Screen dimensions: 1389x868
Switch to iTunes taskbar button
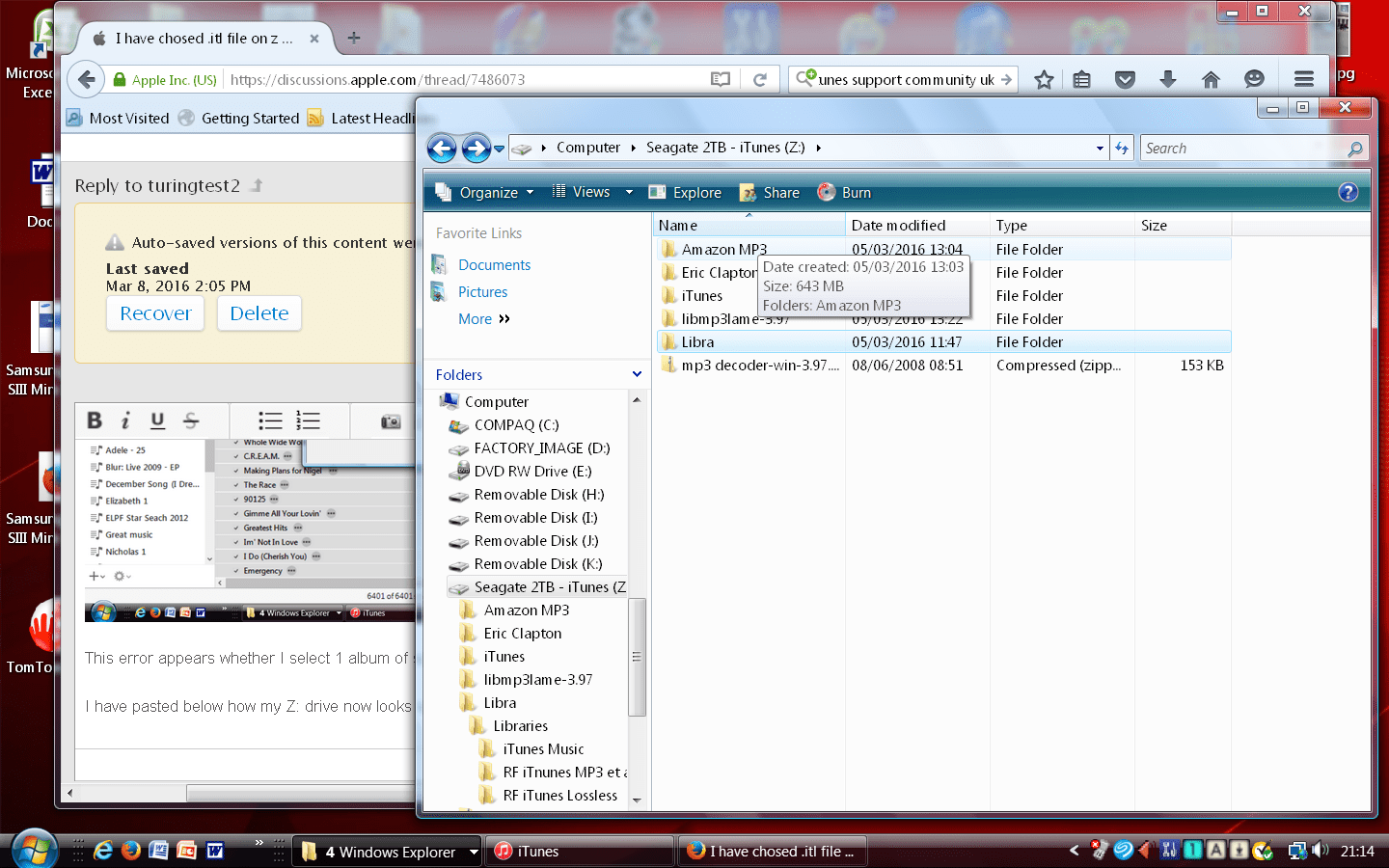579,852
